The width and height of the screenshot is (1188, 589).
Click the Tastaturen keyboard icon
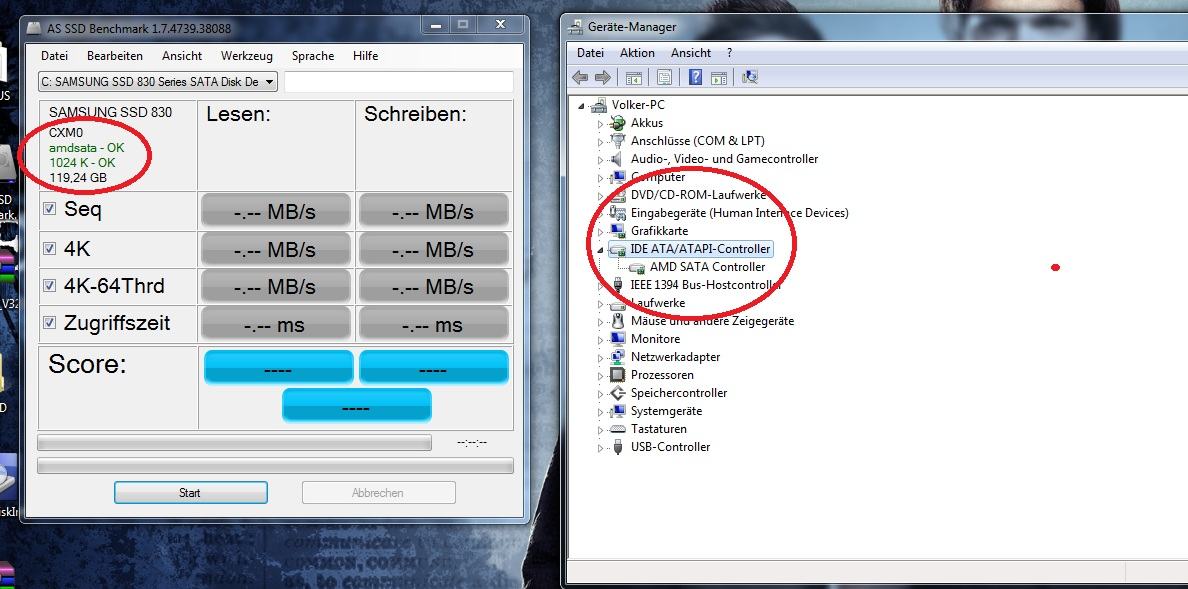[x=617, y=429]
